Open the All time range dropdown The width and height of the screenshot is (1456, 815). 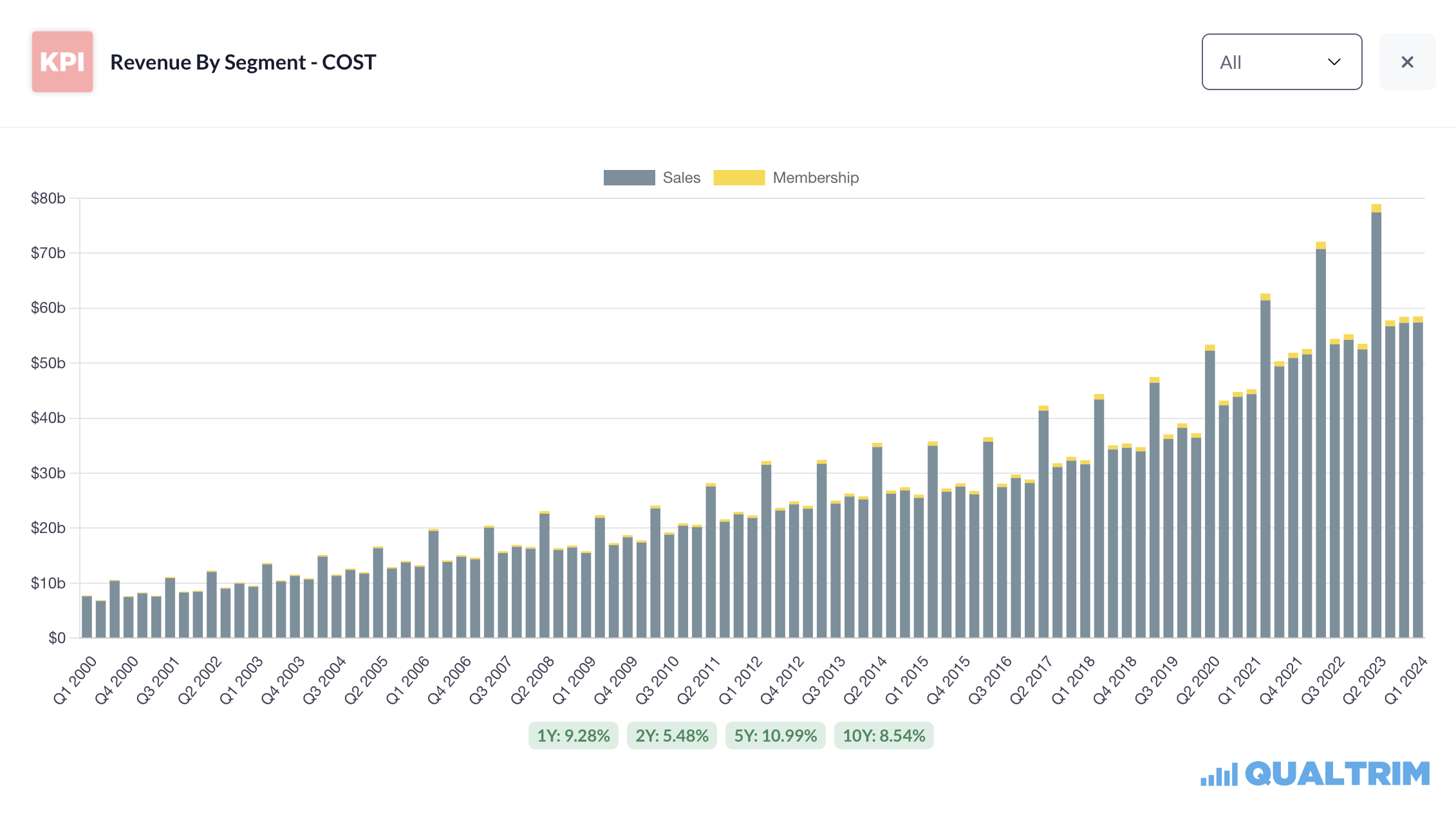pyautogui.click(x=1282, y=62)
